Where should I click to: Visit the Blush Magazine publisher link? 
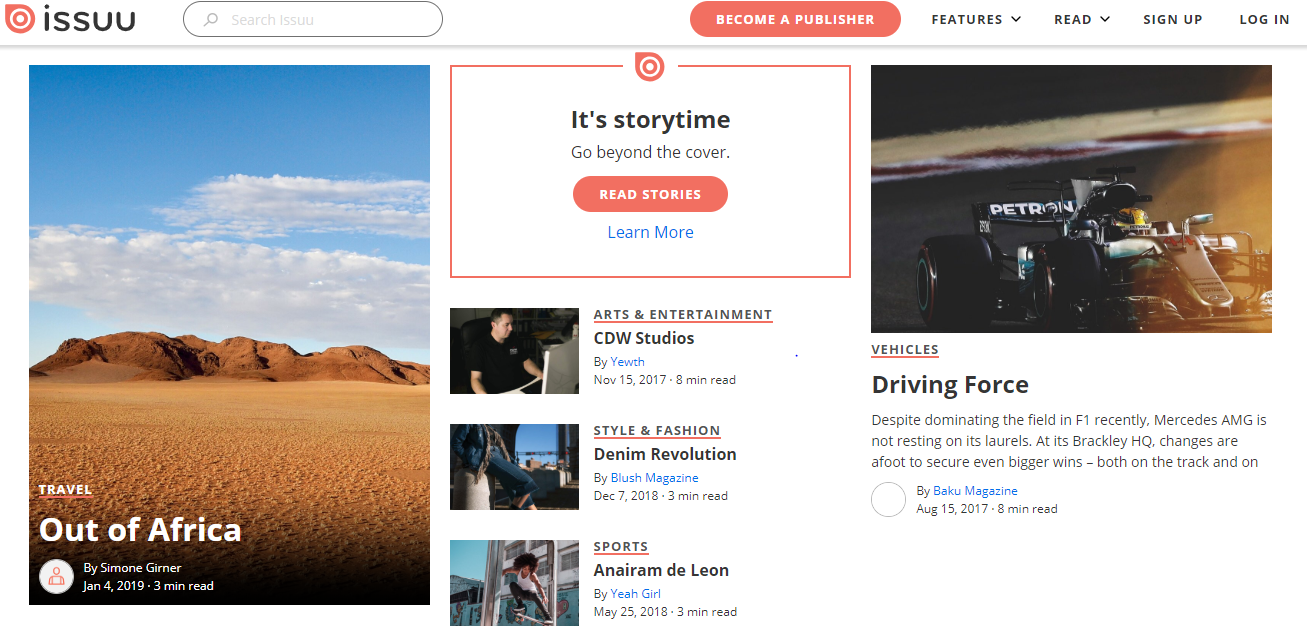(655, 478)
